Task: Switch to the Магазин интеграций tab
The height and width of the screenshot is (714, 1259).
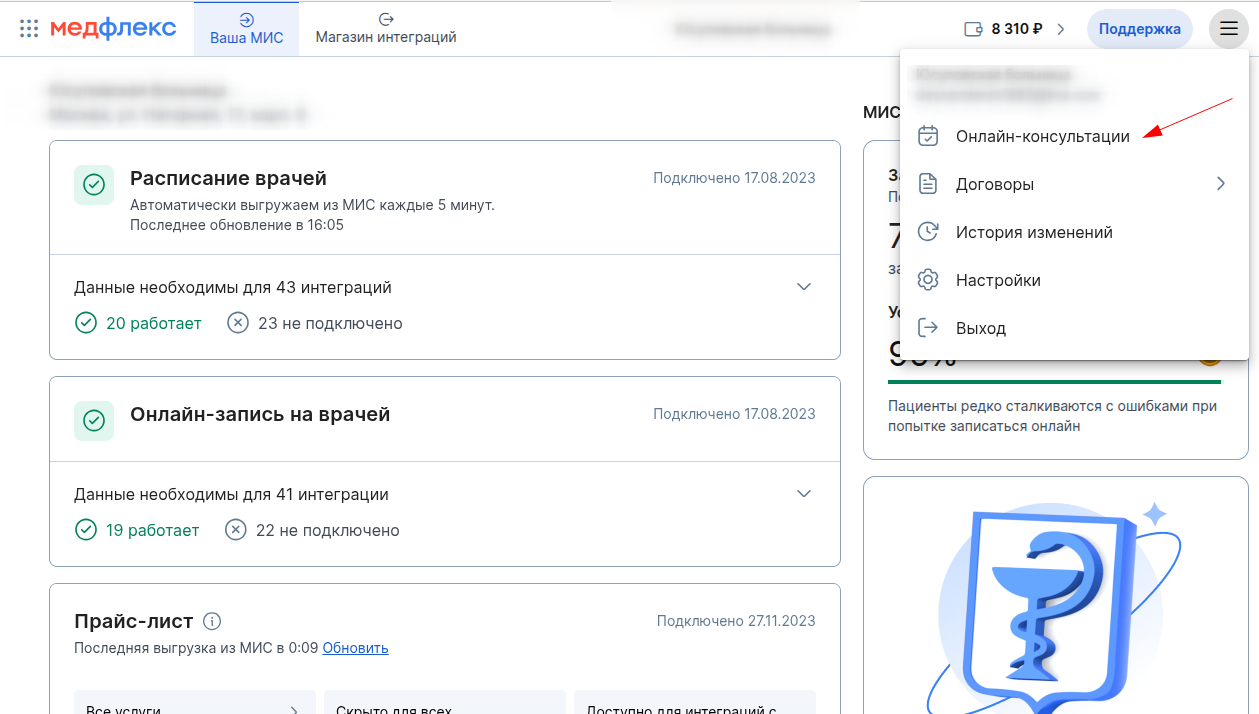Action: tap(386, 29)
